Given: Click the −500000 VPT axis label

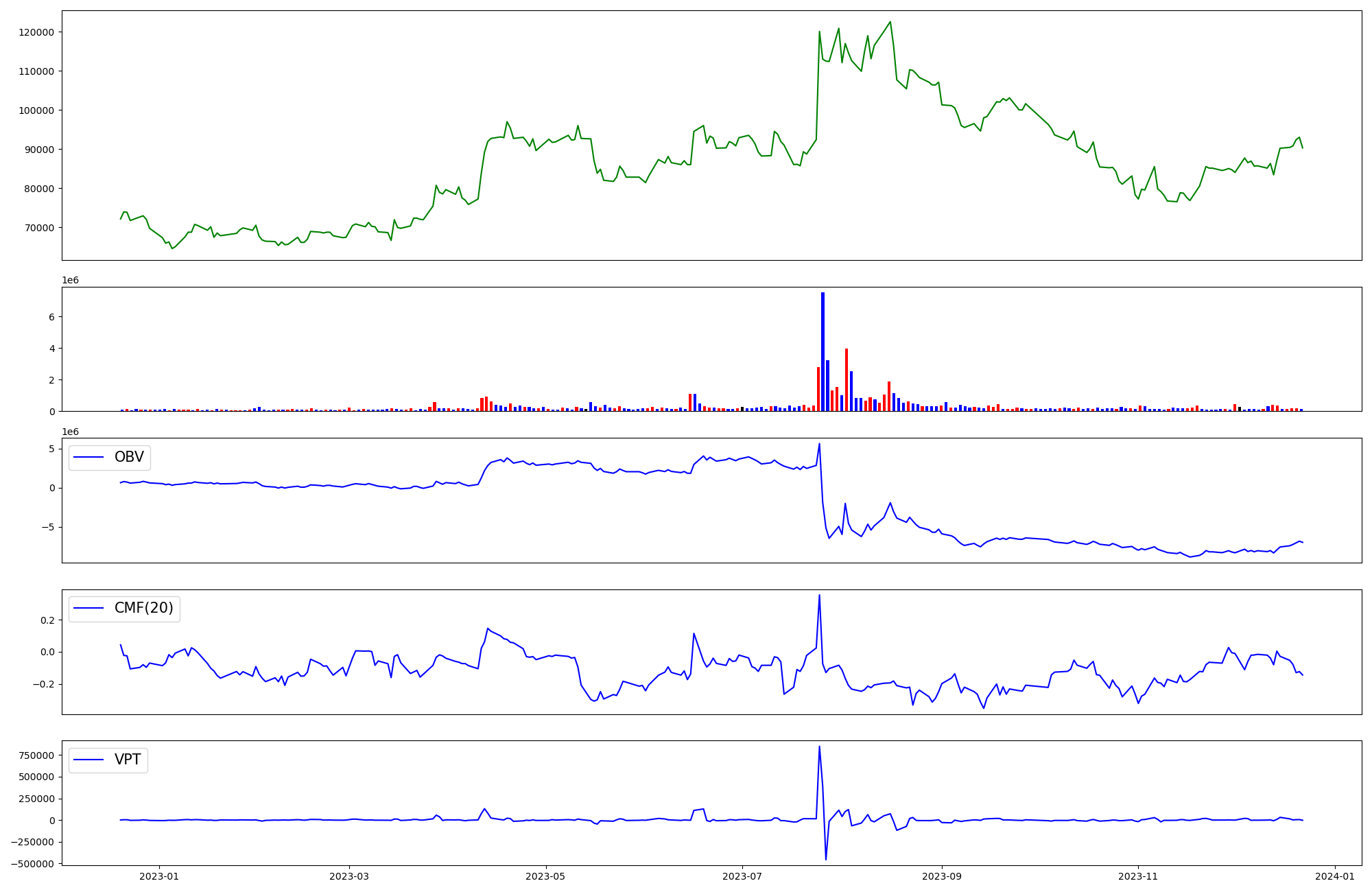Looking at the screenshot, I should (32, 864).
